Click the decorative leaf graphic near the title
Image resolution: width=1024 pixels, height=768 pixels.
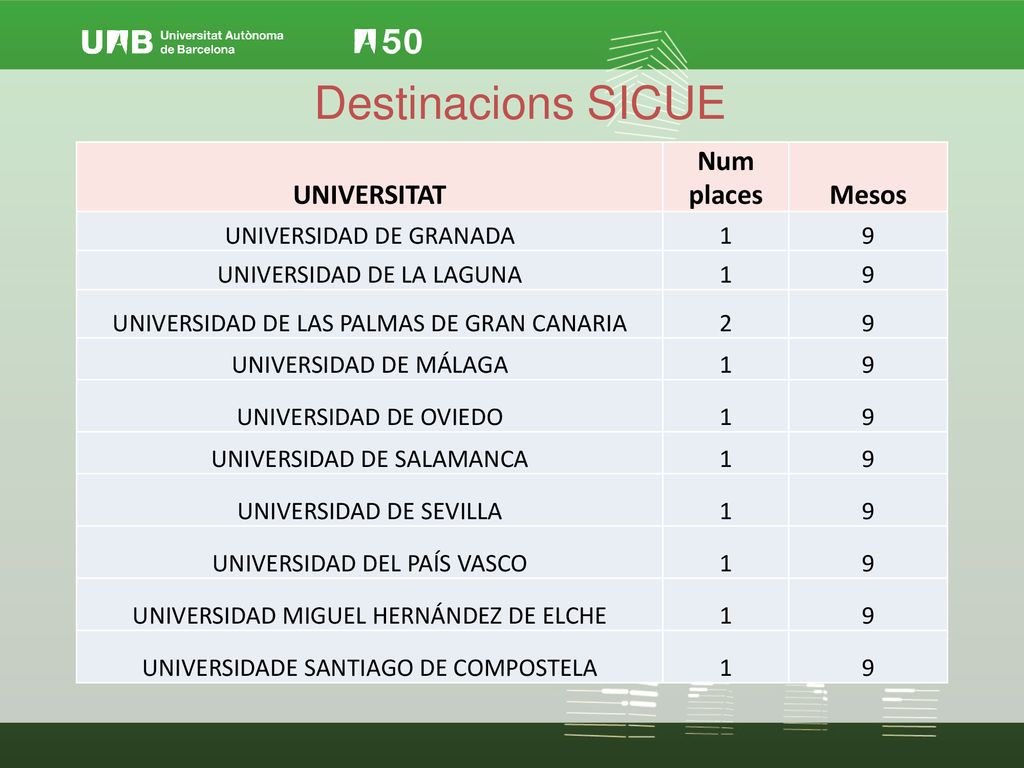pos(647,84)
